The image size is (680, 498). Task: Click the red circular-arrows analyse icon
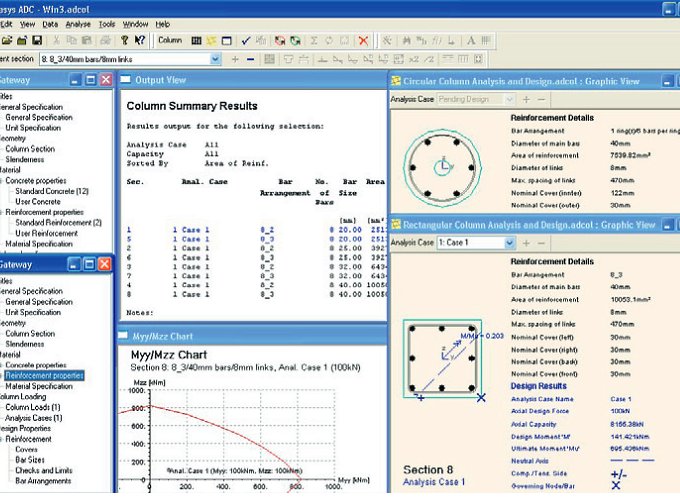280,41
